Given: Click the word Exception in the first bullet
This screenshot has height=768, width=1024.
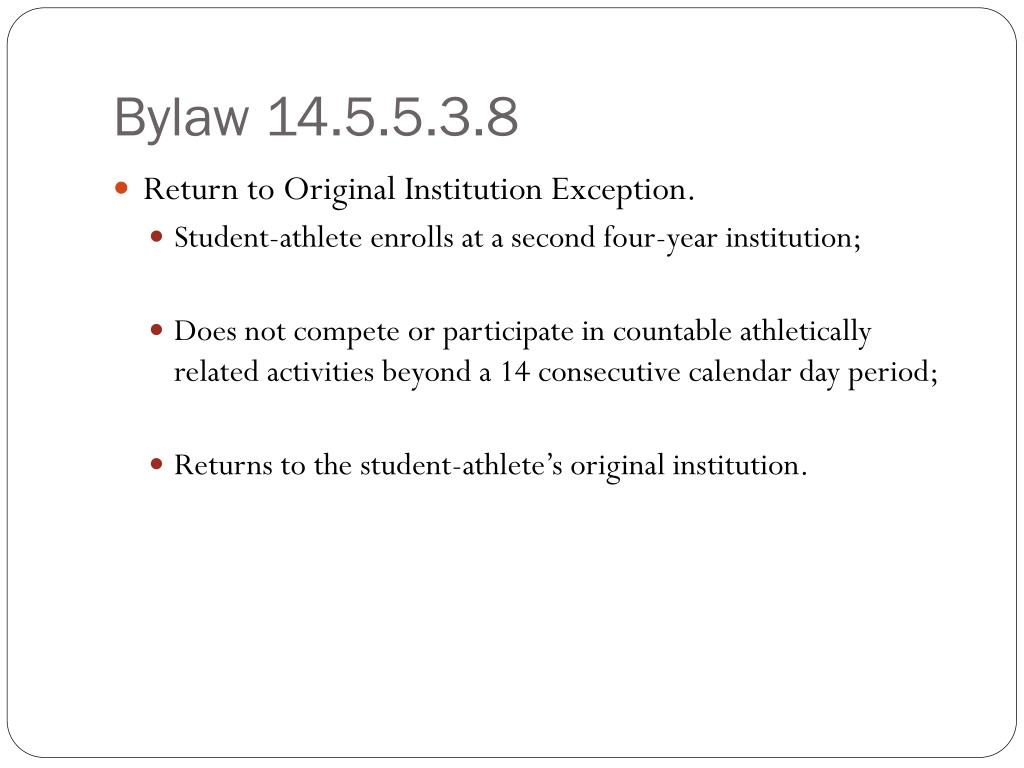Looking at the screenshot, I should coord(622,190).
